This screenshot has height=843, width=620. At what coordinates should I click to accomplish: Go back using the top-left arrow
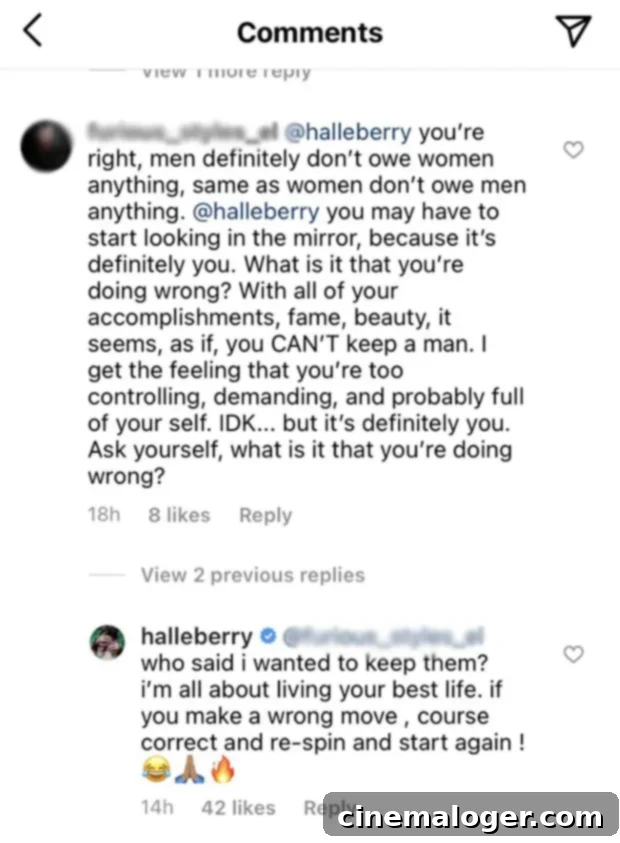32,31
